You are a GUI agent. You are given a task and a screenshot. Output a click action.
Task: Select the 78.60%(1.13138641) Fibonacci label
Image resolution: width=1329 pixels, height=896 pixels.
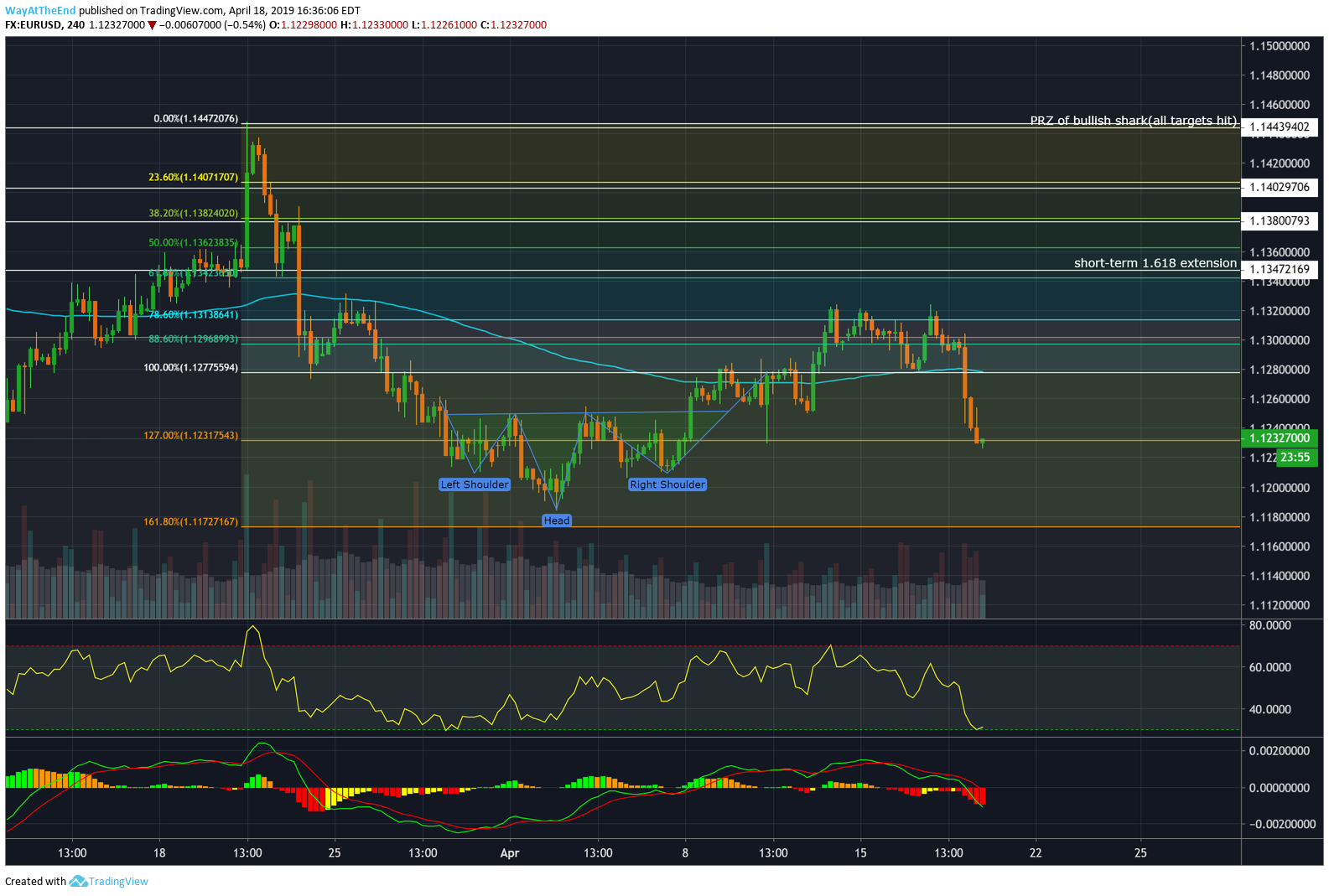point(194,315)
